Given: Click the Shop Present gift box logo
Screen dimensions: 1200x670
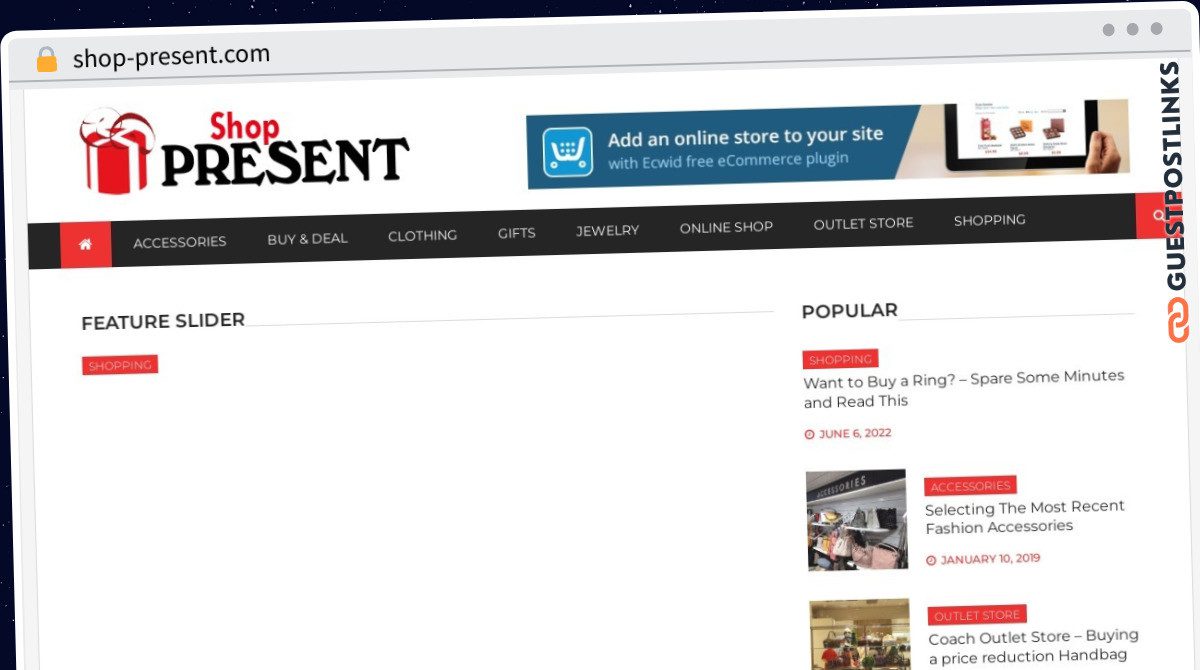Looking at the screenshot, I should (x=243, y=152).
